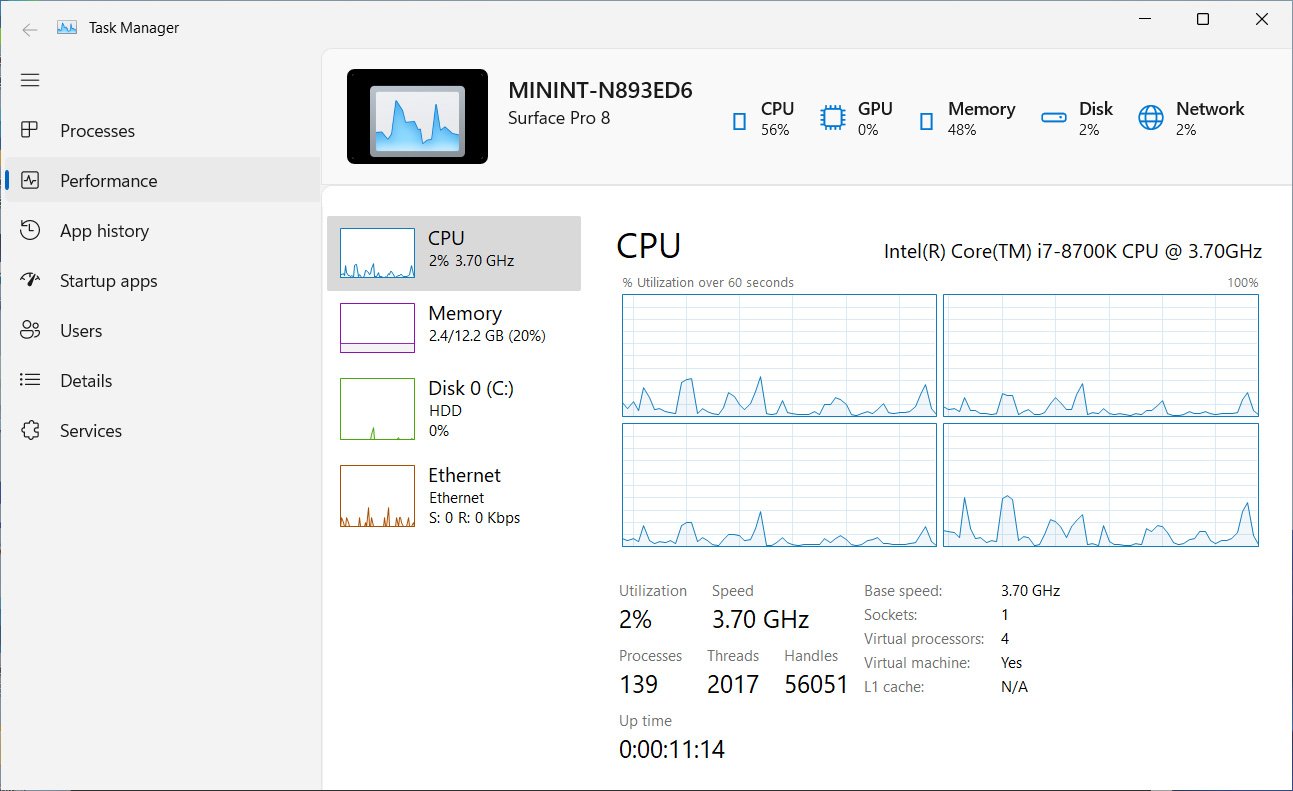The height and width of the screenshot is (791, 1293).
Task: Open App history from the navigation pane
Action: [x=103, y=230]
